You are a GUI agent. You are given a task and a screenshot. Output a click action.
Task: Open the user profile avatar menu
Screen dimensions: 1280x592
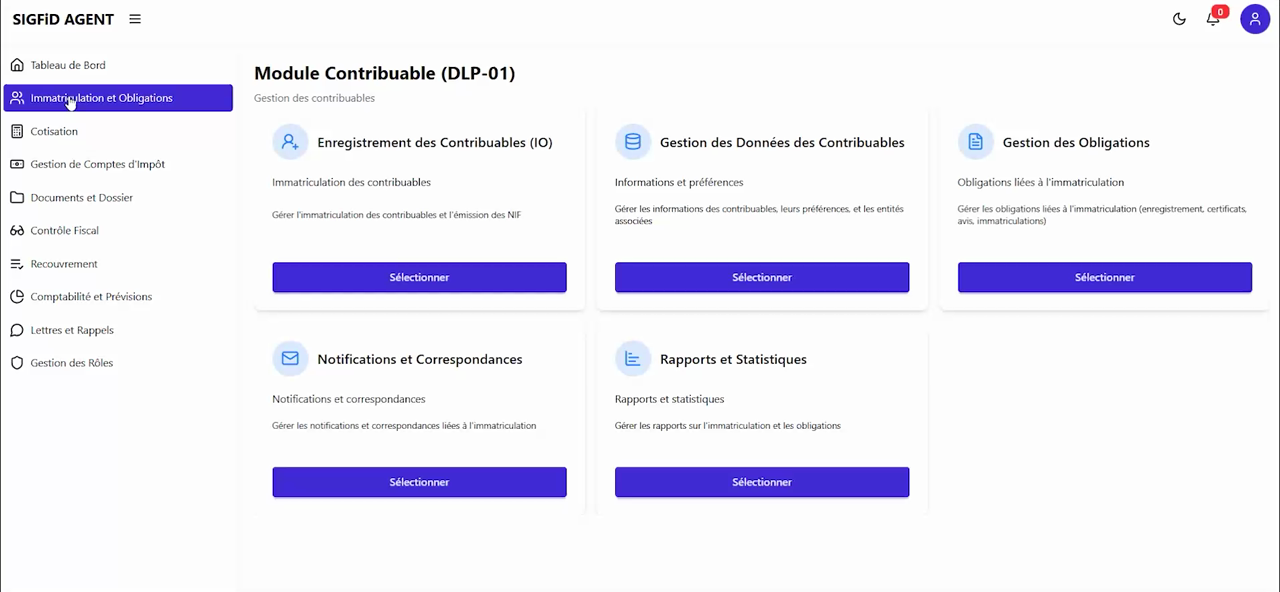(x=1255, y=19)
